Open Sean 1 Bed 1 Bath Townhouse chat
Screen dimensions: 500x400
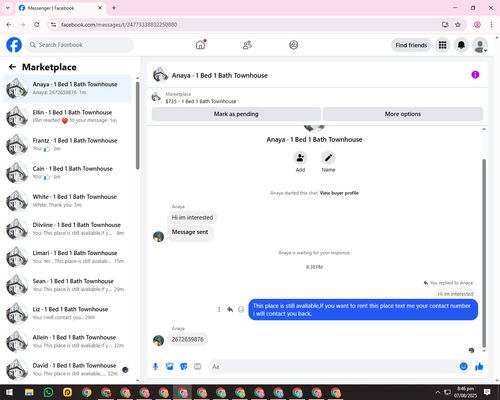click(x=67, y=285)
